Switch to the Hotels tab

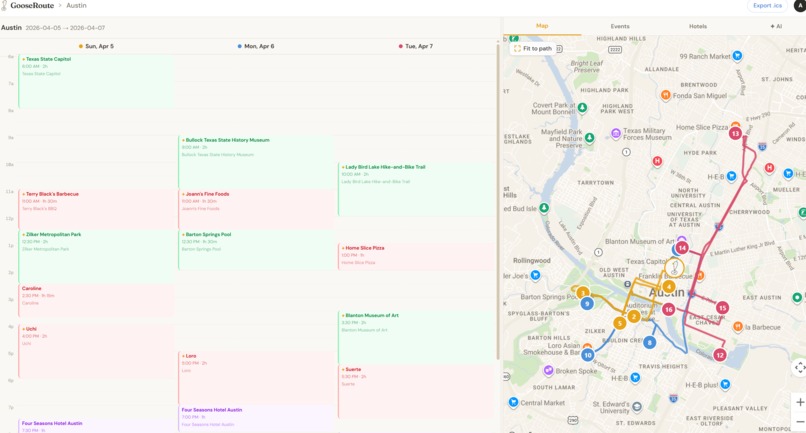click(x=698, y=26)
